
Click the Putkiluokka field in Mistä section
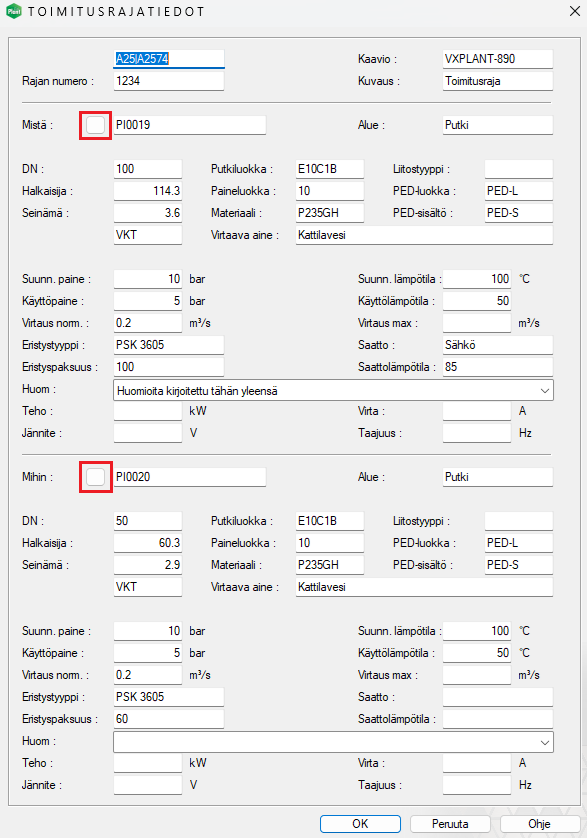tap(330, 169)
